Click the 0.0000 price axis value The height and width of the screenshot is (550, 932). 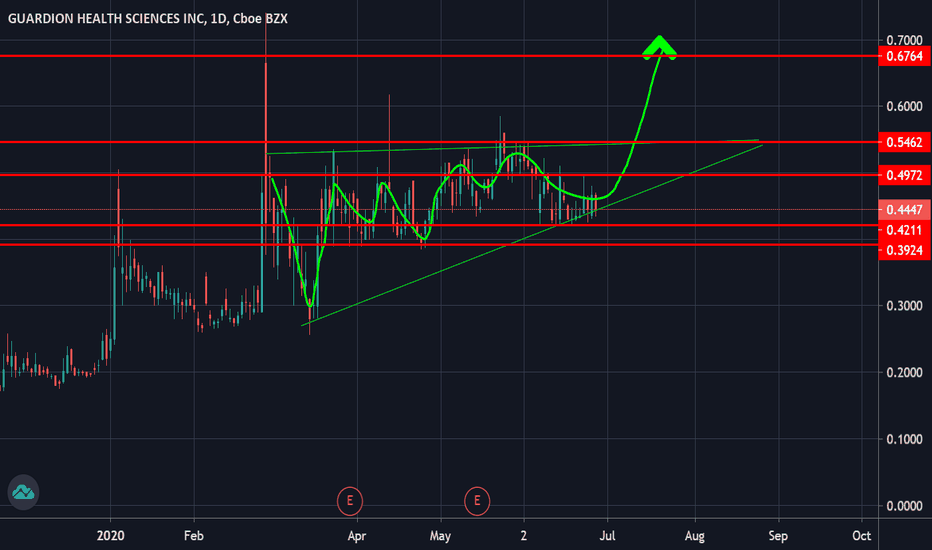904,506
